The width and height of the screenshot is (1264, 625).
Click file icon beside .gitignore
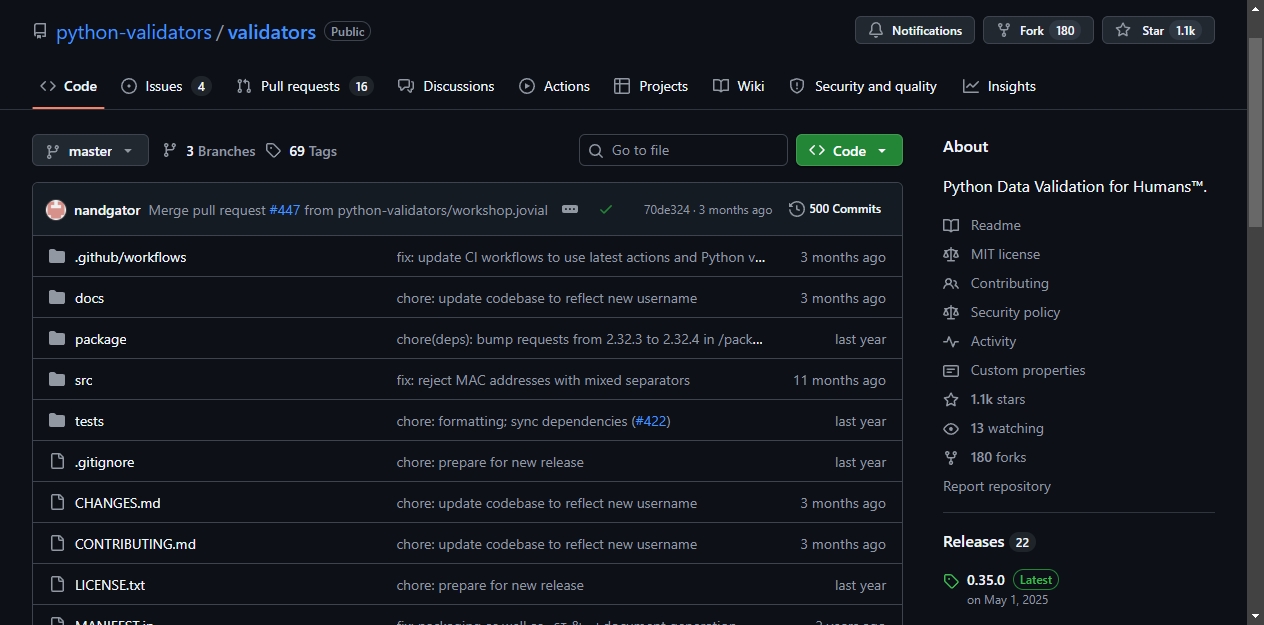57,462
